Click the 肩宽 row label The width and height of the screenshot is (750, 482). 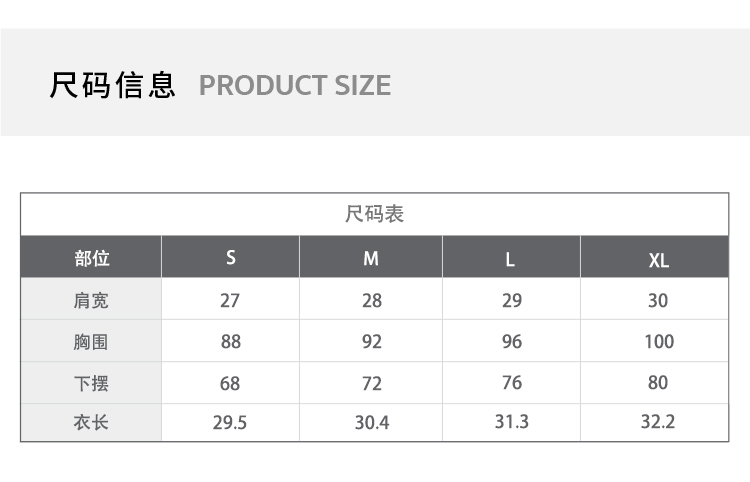point(91,300)
